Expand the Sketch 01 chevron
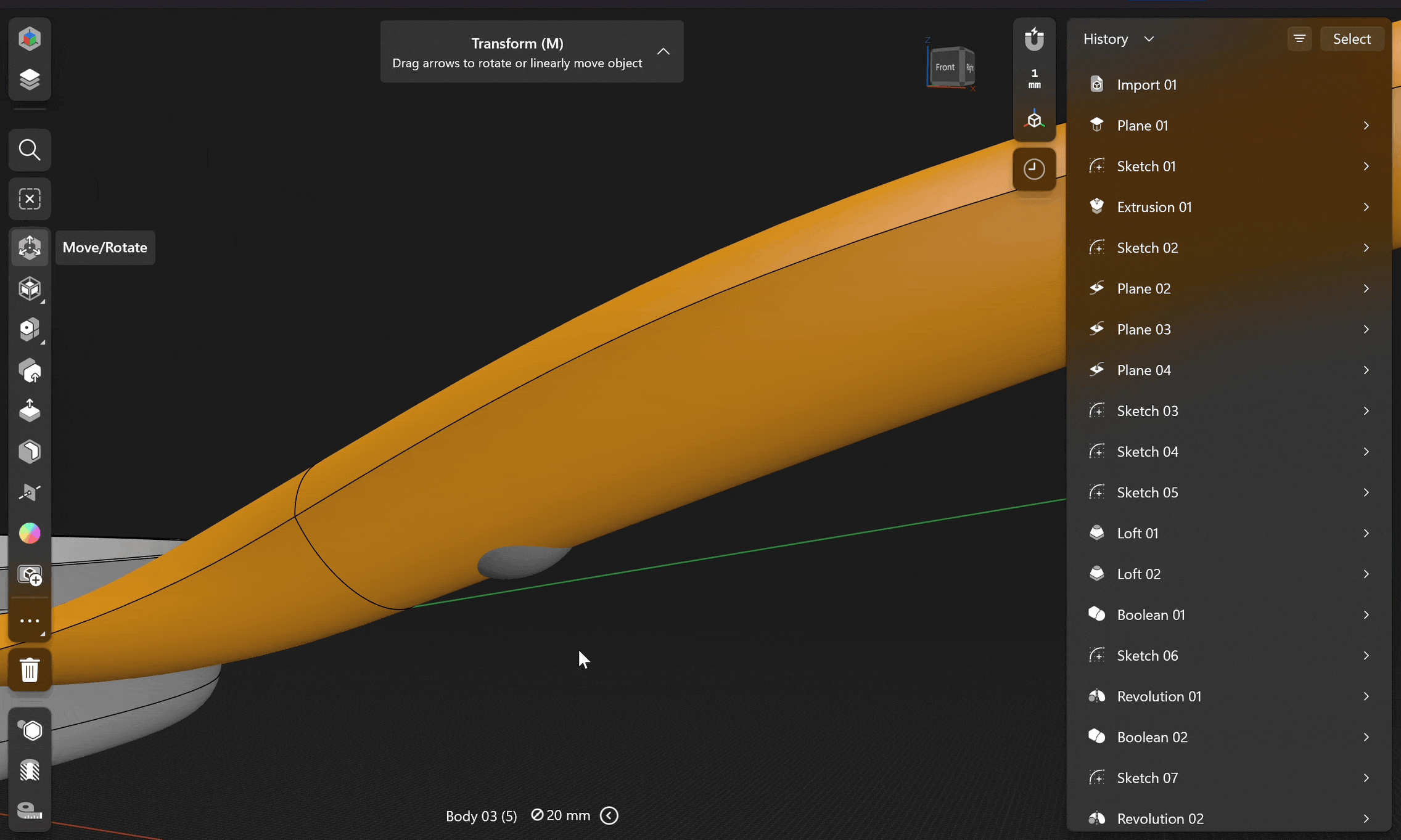The height and width of the screenshot is (840, 1401). coord(1366,166)
